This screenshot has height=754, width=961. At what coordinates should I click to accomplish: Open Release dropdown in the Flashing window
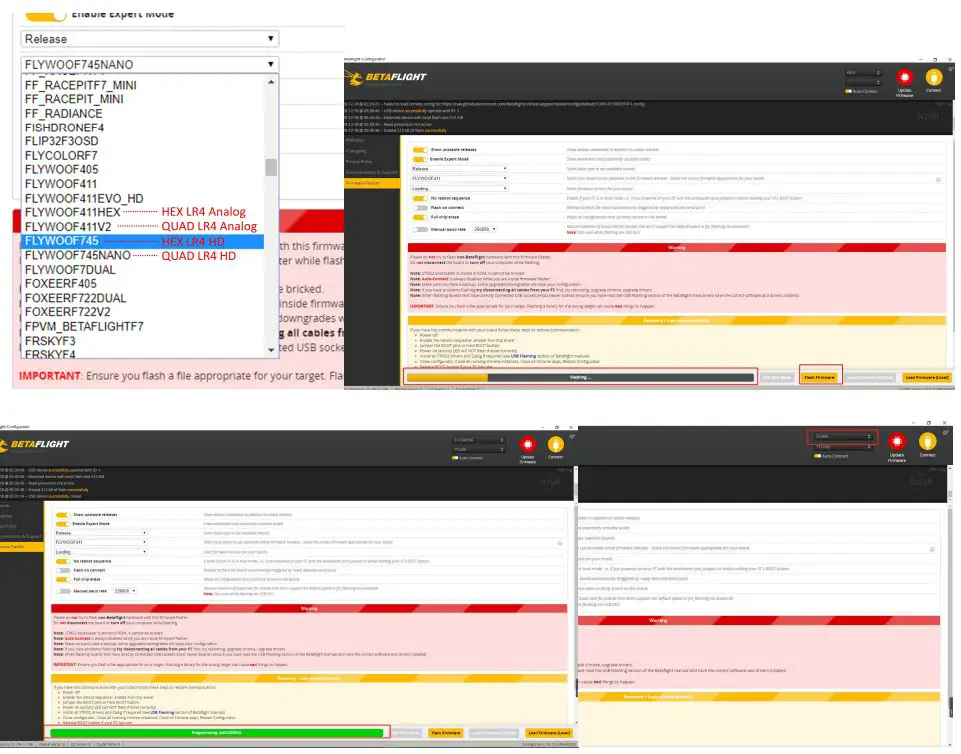tap(459, 169)
